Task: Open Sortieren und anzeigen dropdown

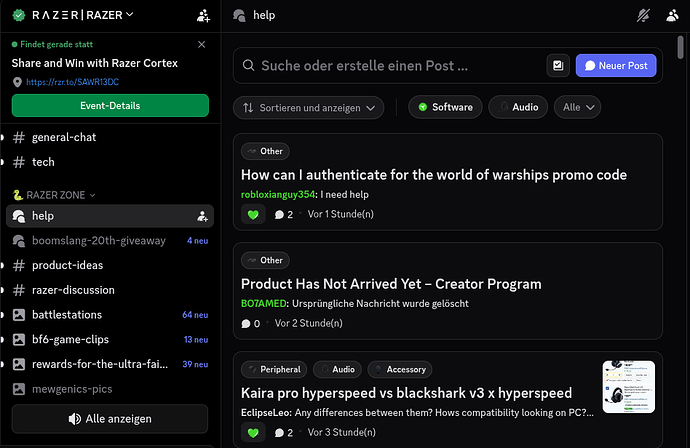Action: tap(308, 108)
